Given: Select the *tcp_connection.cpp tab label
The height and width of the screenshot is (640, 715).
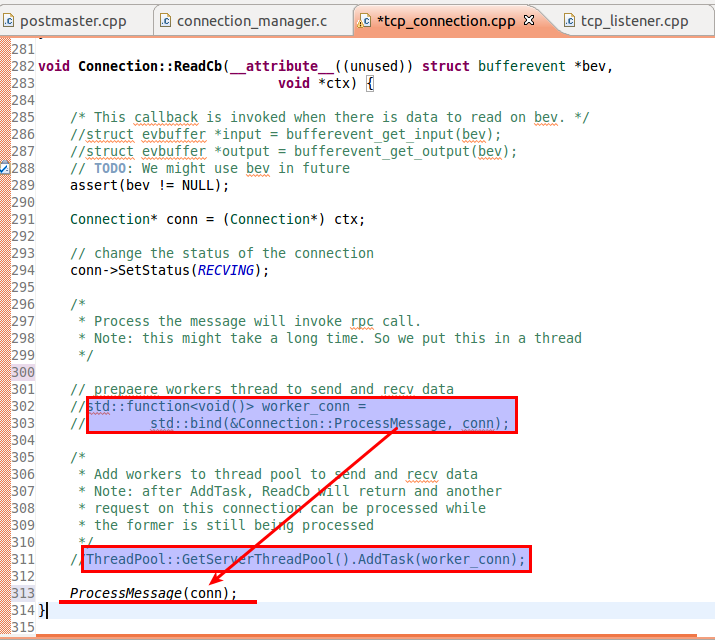Looking at the screenshot, I should tap(447, 20).
